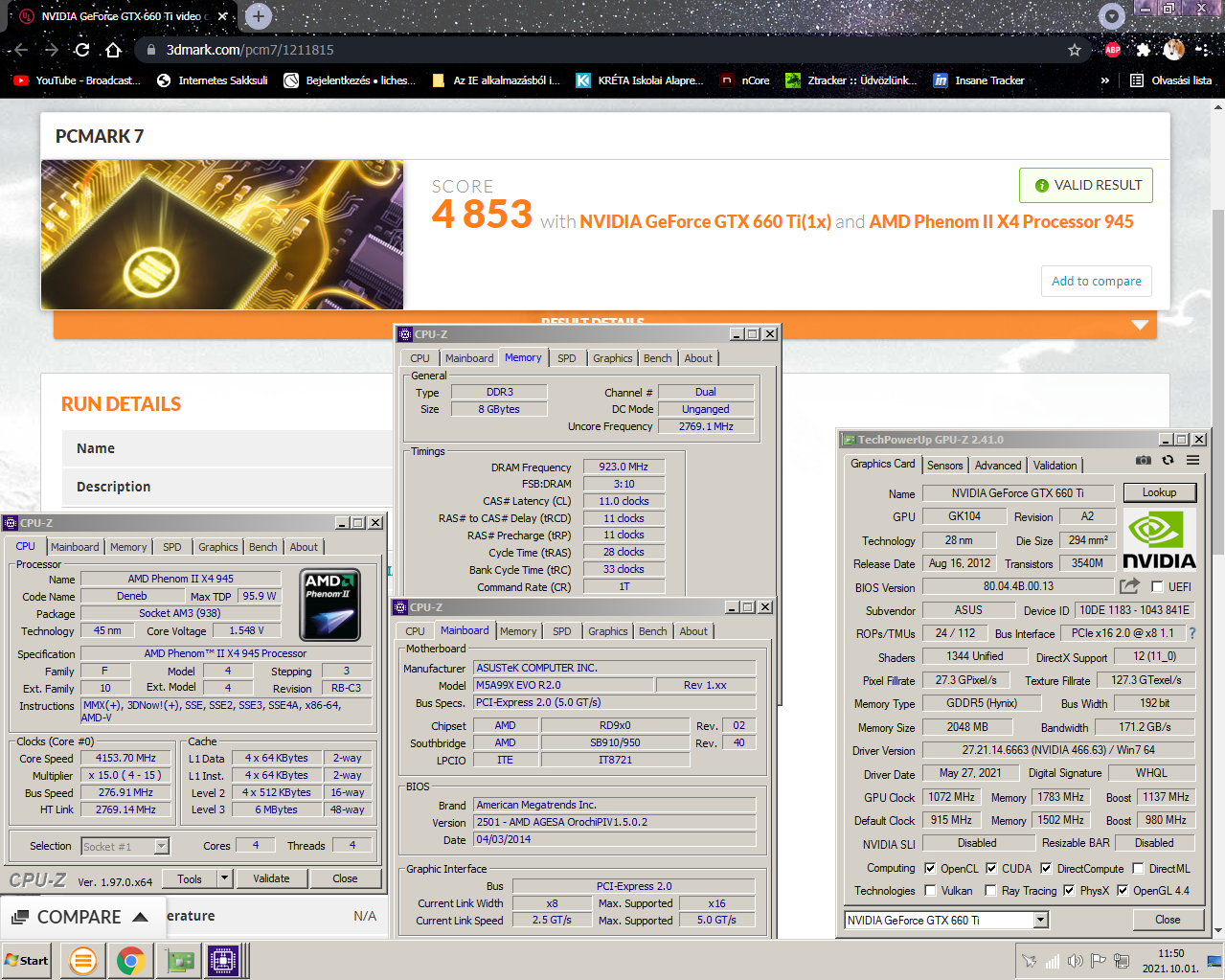This screenshot has height=980, width=1225.
Task: Toggle the DirectCompute checkbox
Action: (1046, 868)
